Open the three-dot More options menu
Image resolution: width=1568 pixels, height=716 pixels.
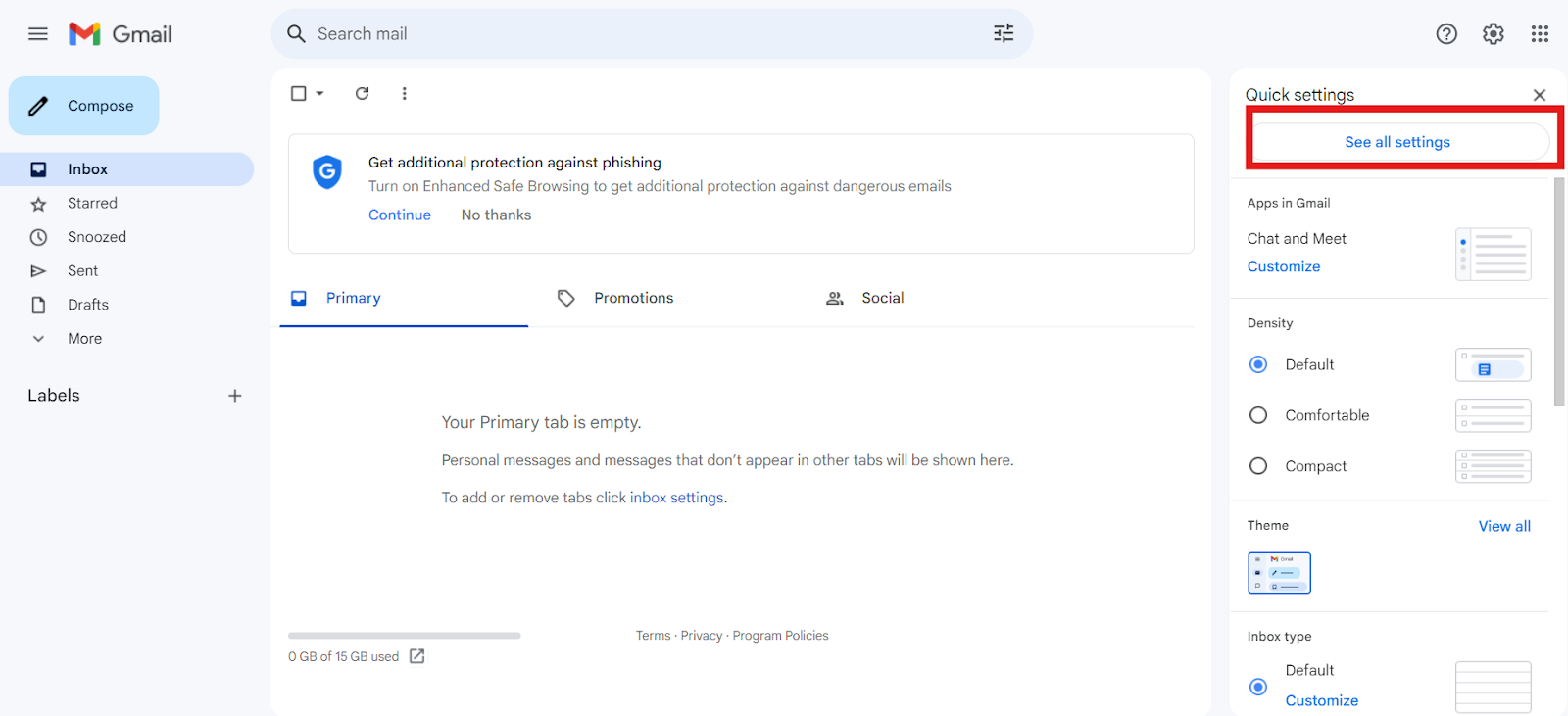tap(404, 93)
